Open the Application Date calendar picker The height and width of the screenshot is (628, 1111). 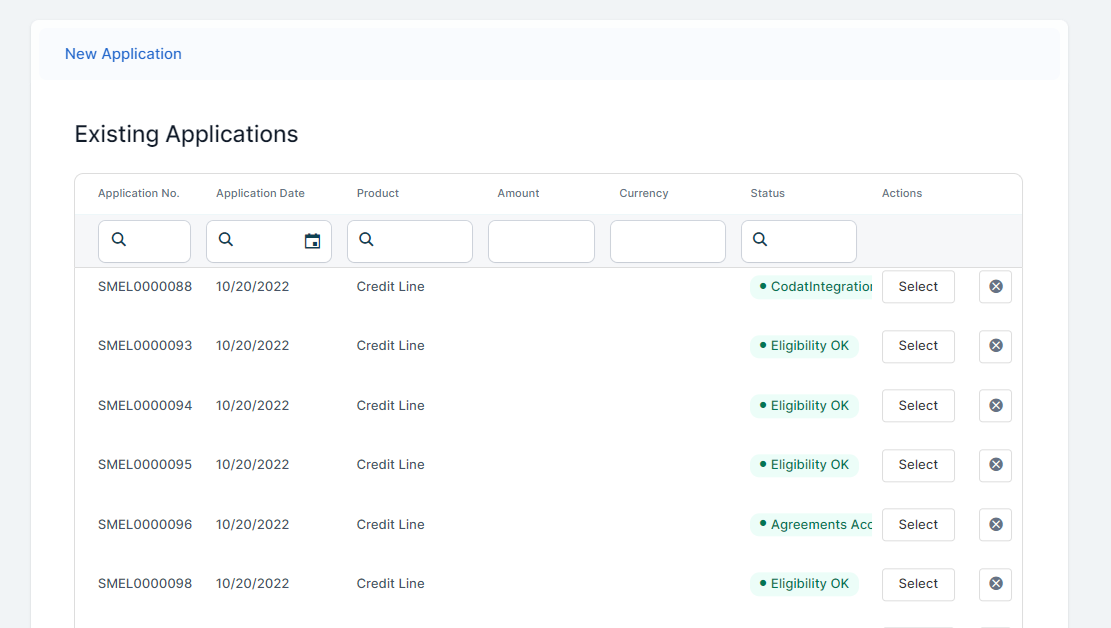click(x=312, y=241)
